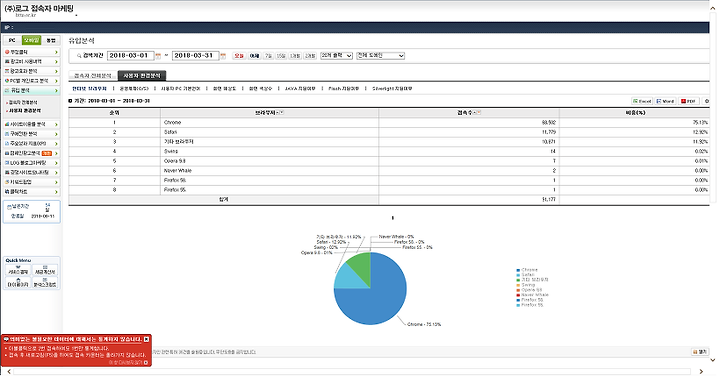Switch to the PC tab

(12, 40)
